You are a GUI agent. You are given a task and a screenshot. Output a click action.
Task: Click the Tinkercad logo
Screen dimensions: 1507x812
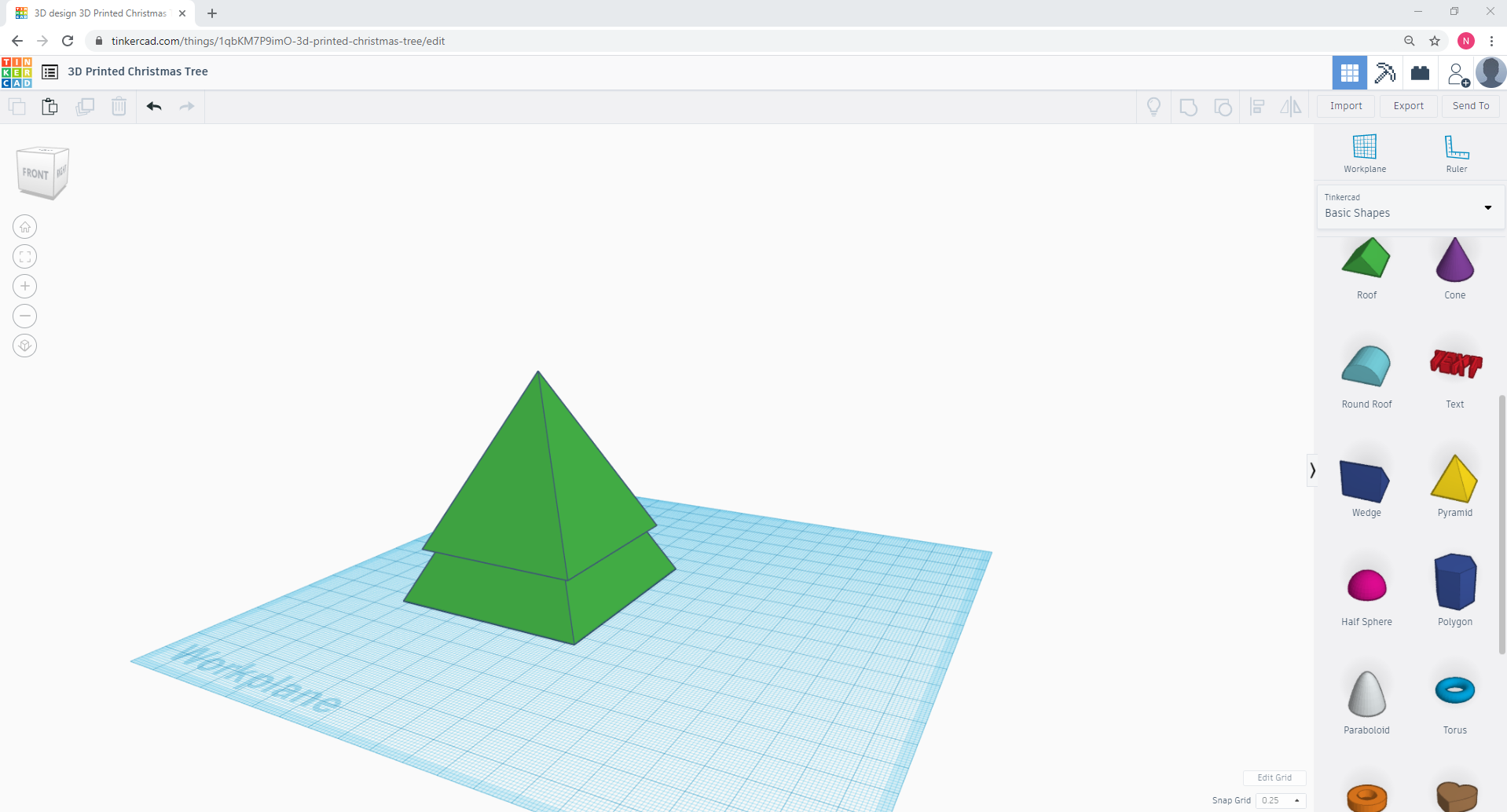pos(16,72)
